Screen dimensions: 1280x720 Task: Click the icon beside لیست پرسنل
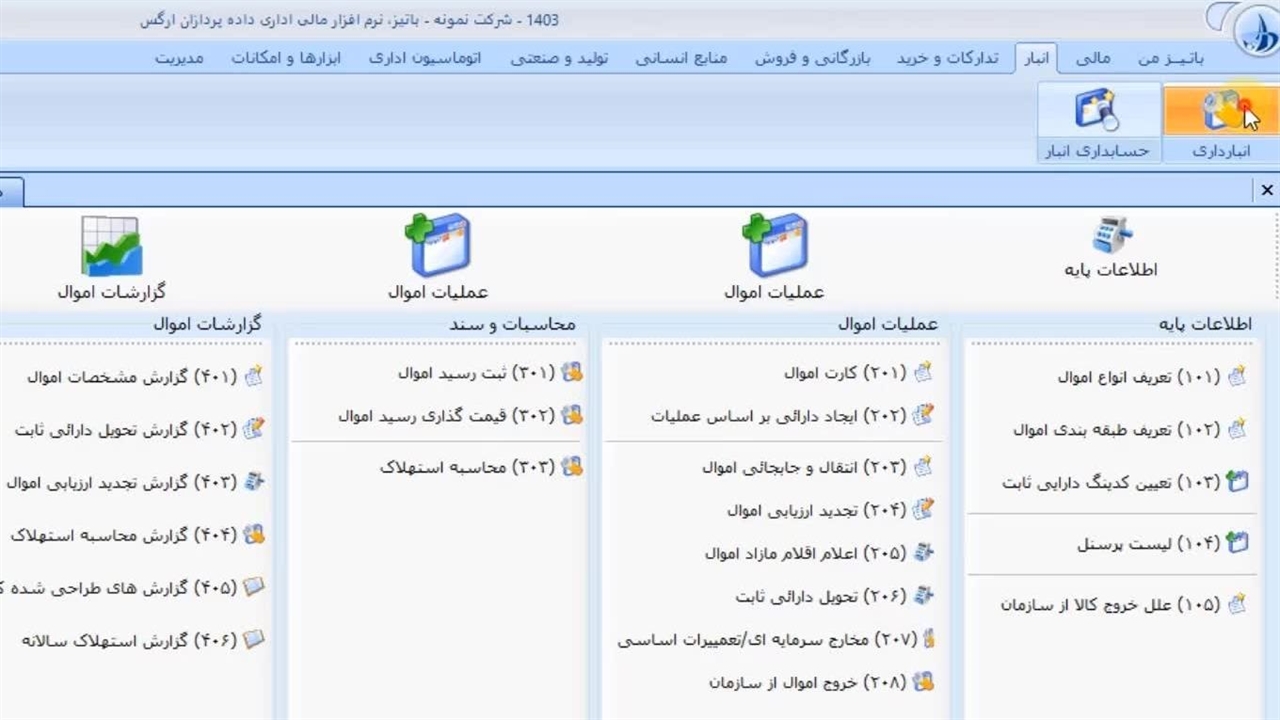1238,544
